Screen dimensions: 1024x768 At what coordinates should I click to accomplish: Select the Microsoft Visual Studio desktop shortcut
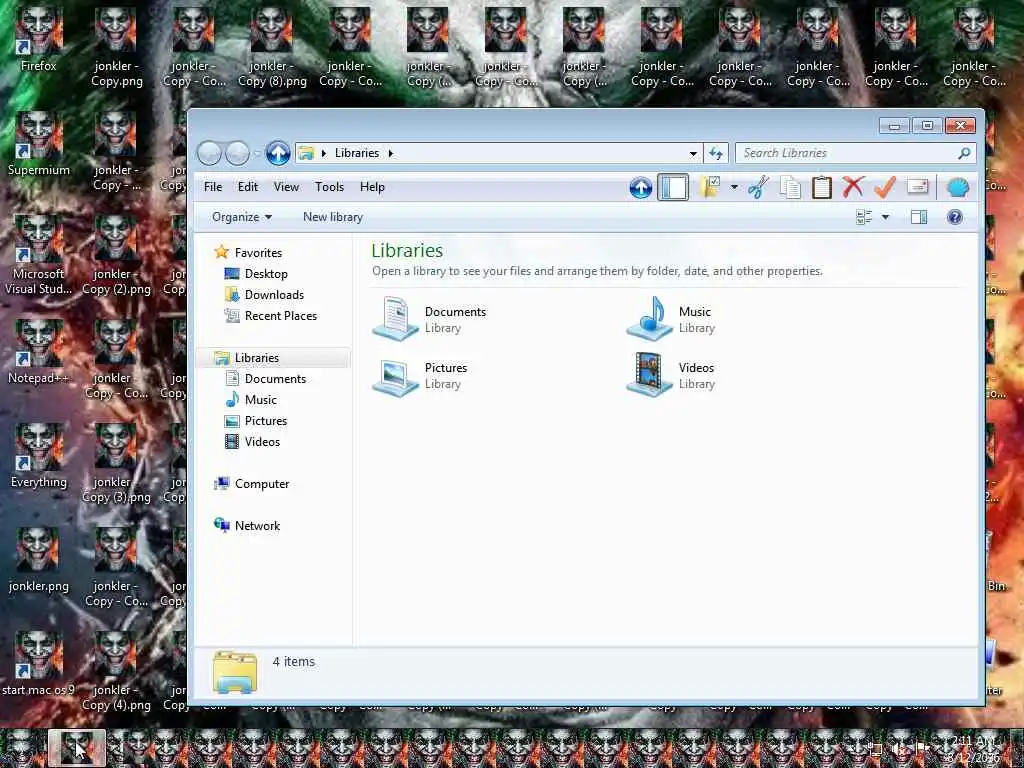[x=39, y=255]
